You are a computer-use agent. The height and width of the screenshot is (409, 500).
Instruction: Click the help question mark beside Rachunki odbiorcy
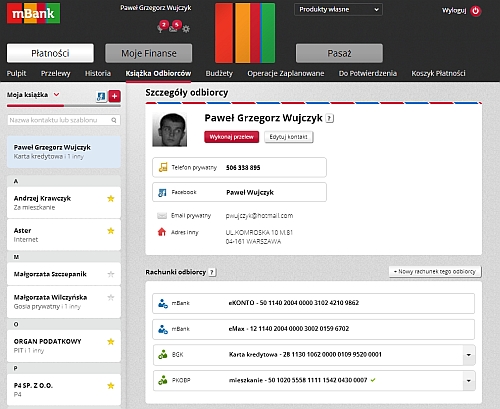212,272
